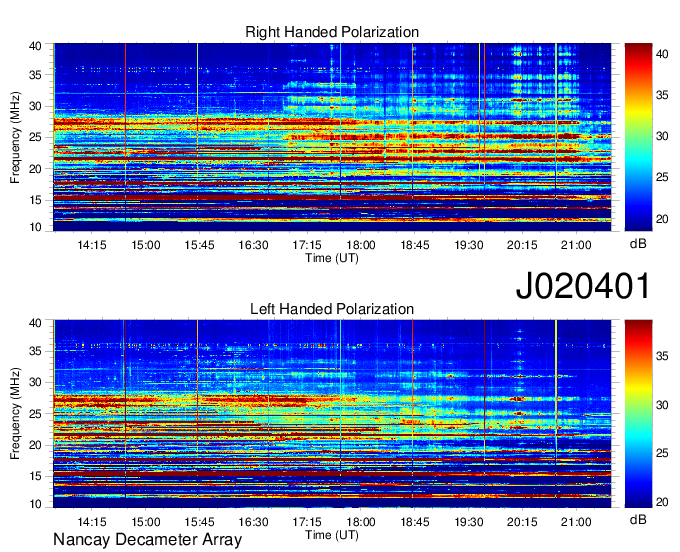Click "21:00" time tick under Left Handed plot
This screenshot has width=680, height=552.
click(x=576, y=522)
